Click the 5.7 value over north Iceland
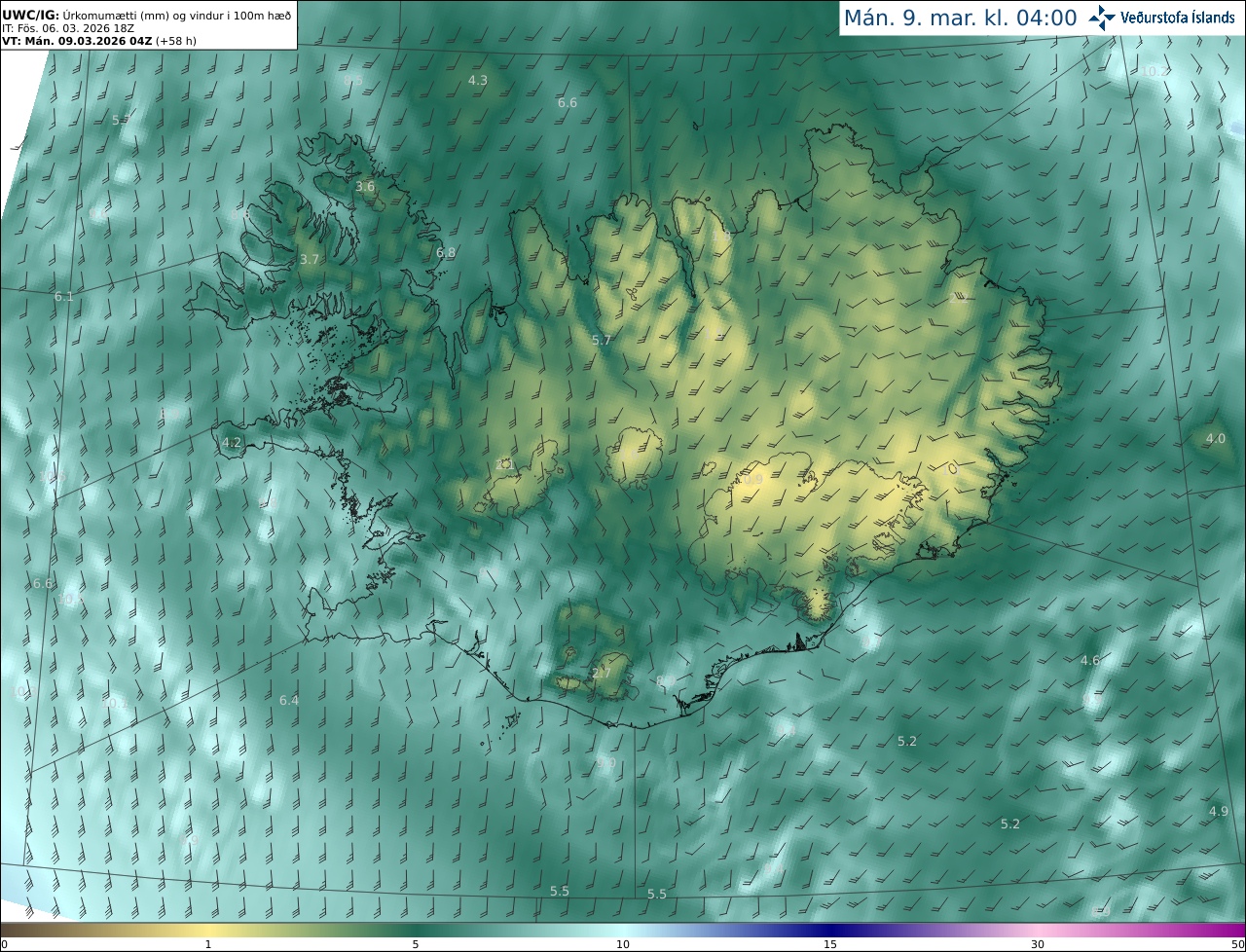The height and width of the screenshot is (952, 1246). pyautogui.click(x=602, y=340)
